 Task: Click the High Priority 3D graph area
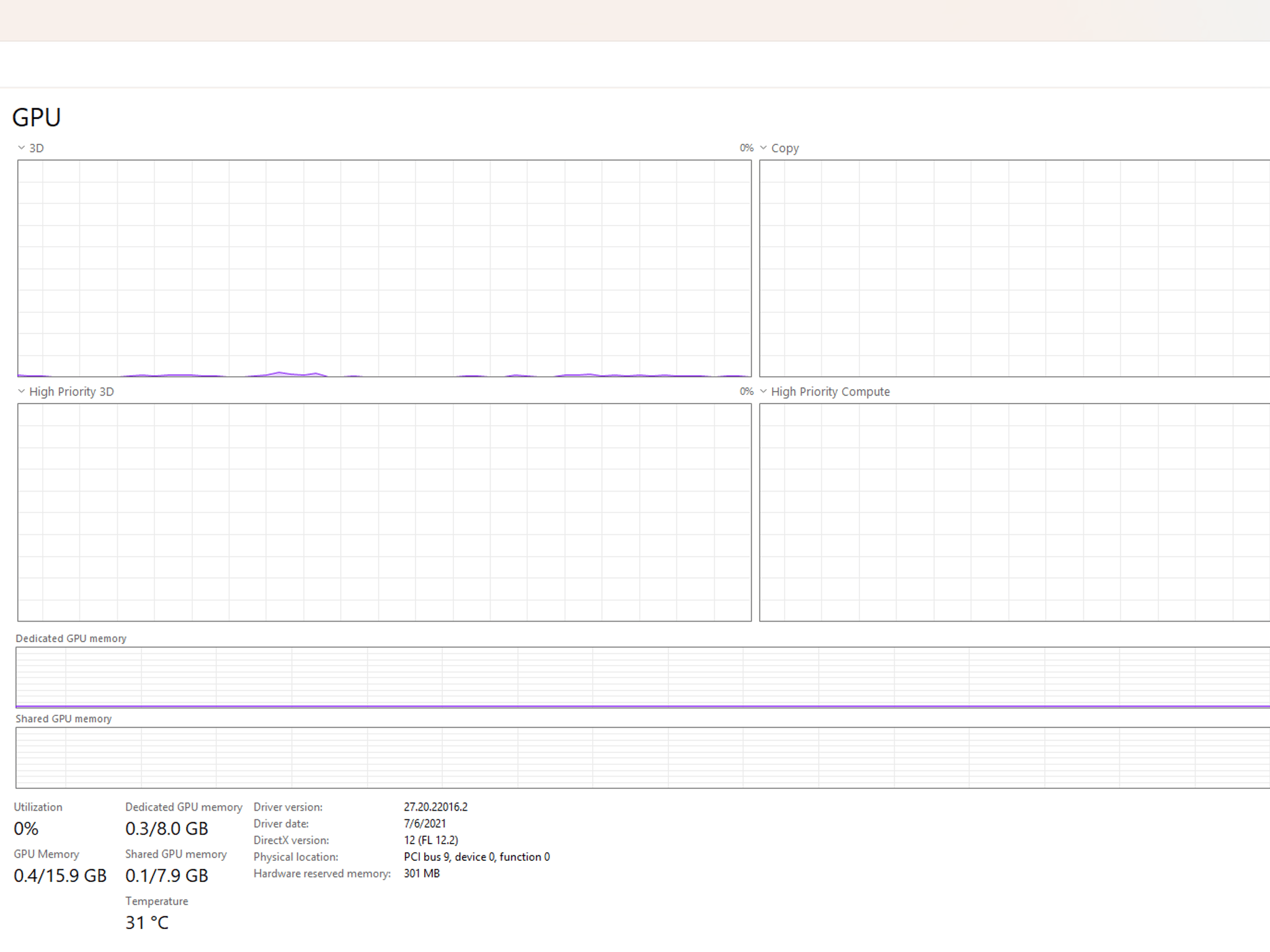tap(384, 513)
